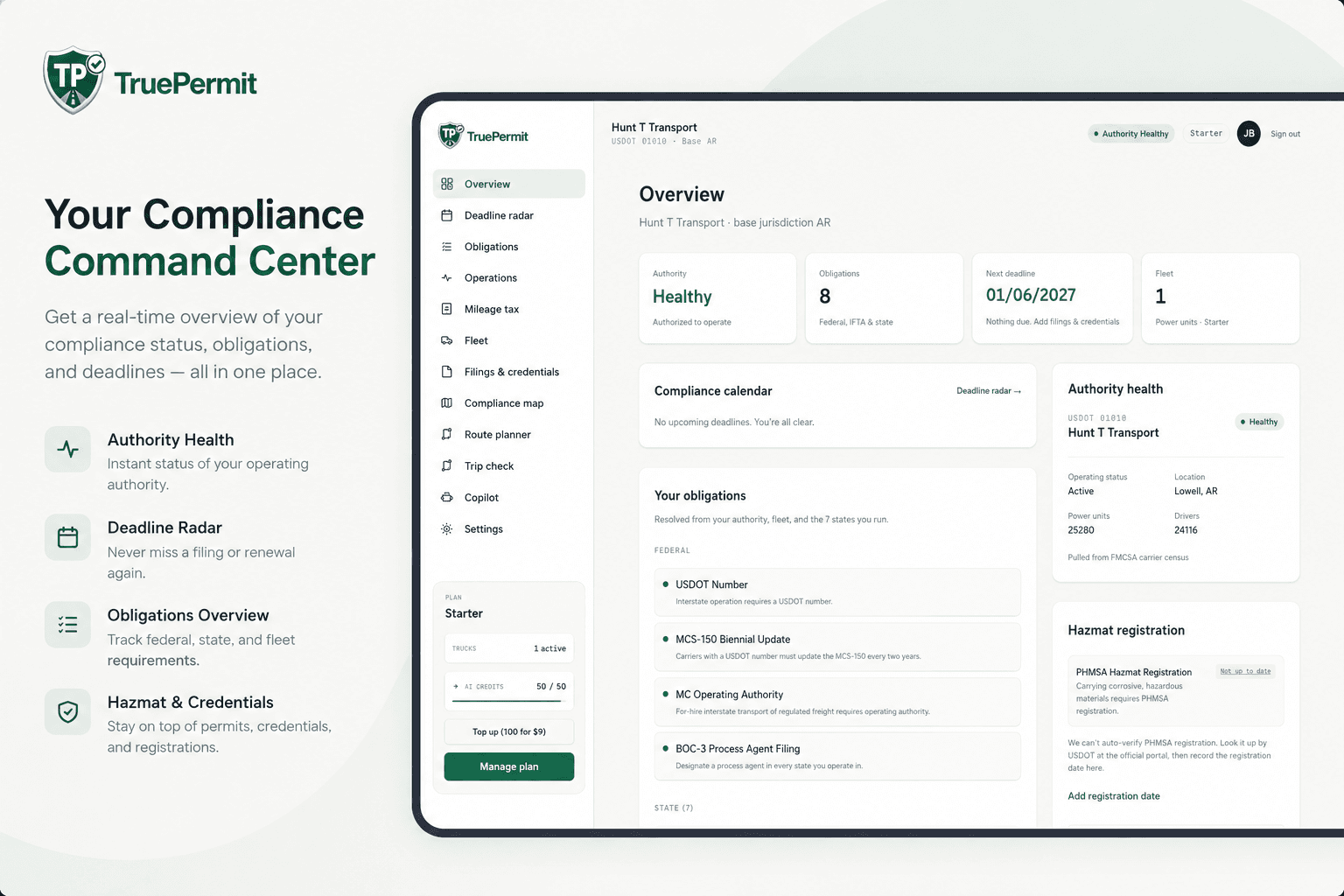The height and width of the screenshot is (896, 1344).
Task: Open the USDOT Number obligation row
Action: tap(837, 592)
